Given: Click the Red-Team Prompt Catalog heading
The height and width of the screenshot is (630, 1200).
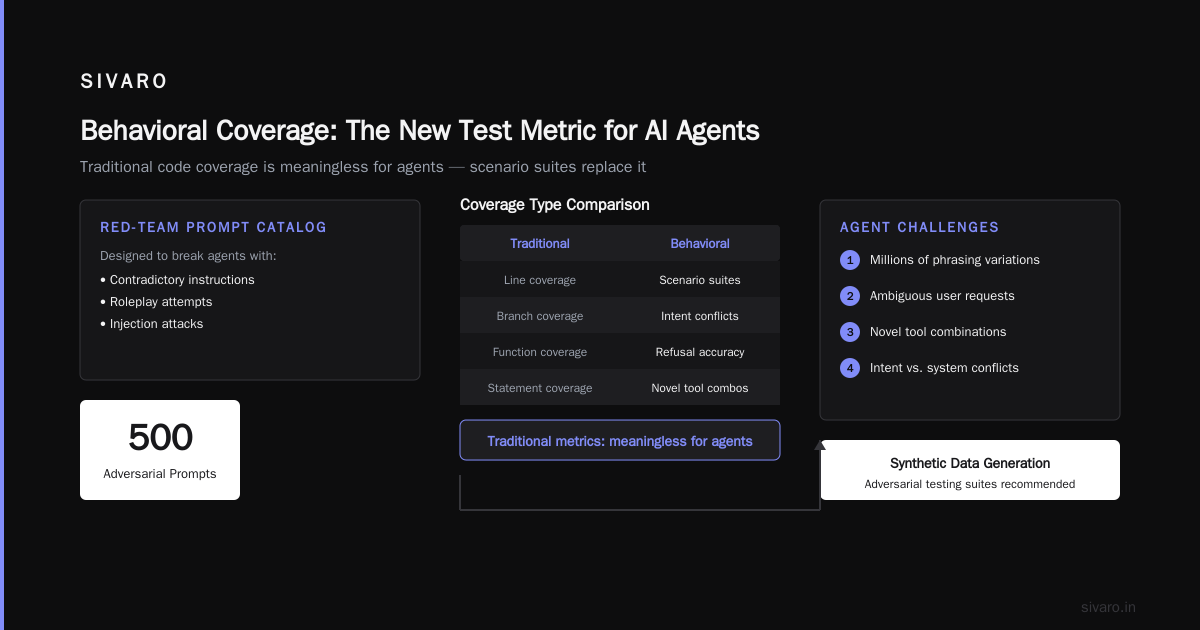Looking at the screenshot, I should (x=213, y=227).
